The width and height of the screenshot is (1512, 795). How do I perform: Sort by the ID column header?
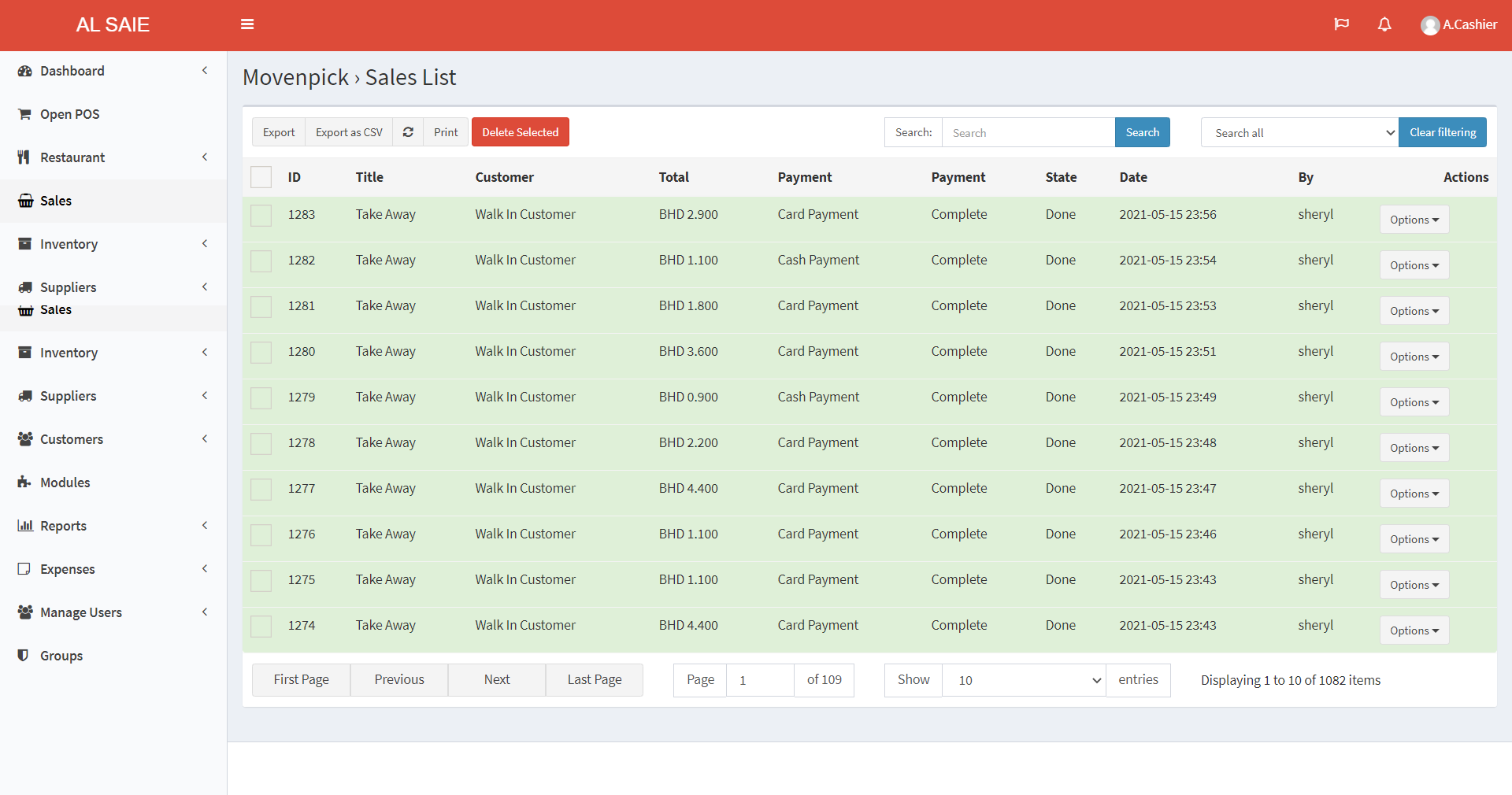pyautogui.click(x=295, y=177)
